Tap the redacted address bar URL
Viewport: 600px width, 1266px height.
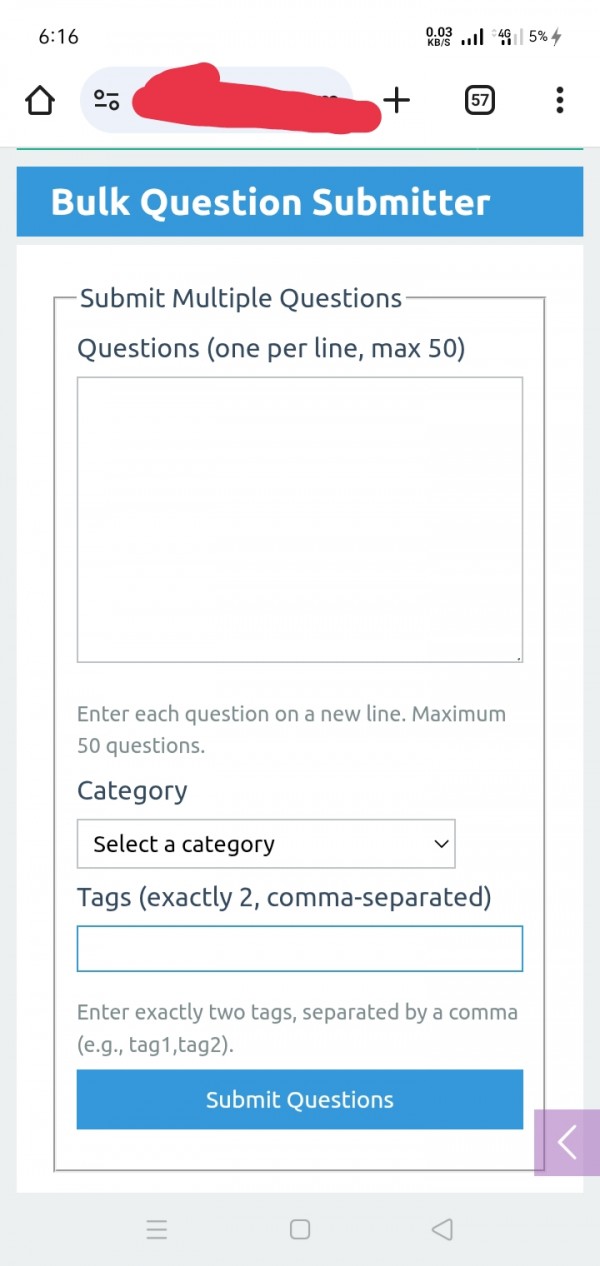pyautogui.click(x=250, y=100)
